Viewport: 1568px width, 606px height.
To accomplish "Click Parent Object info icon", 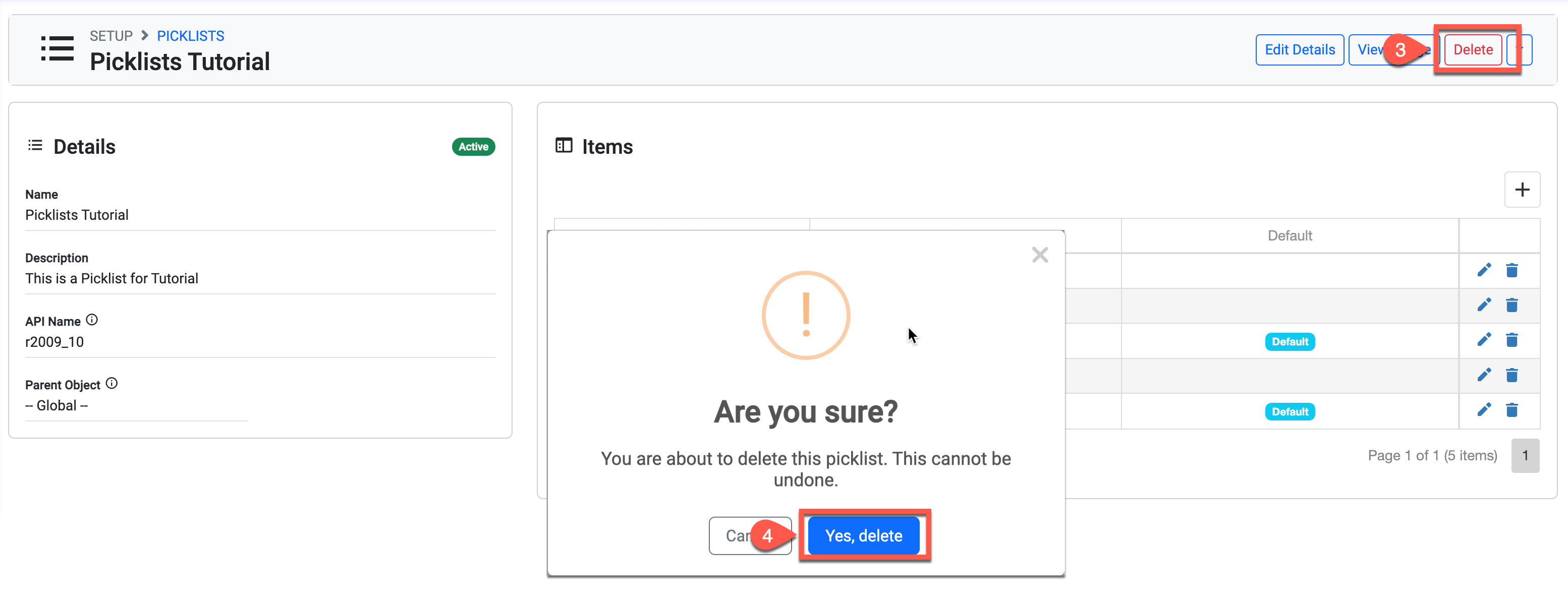I will (111, 383).
